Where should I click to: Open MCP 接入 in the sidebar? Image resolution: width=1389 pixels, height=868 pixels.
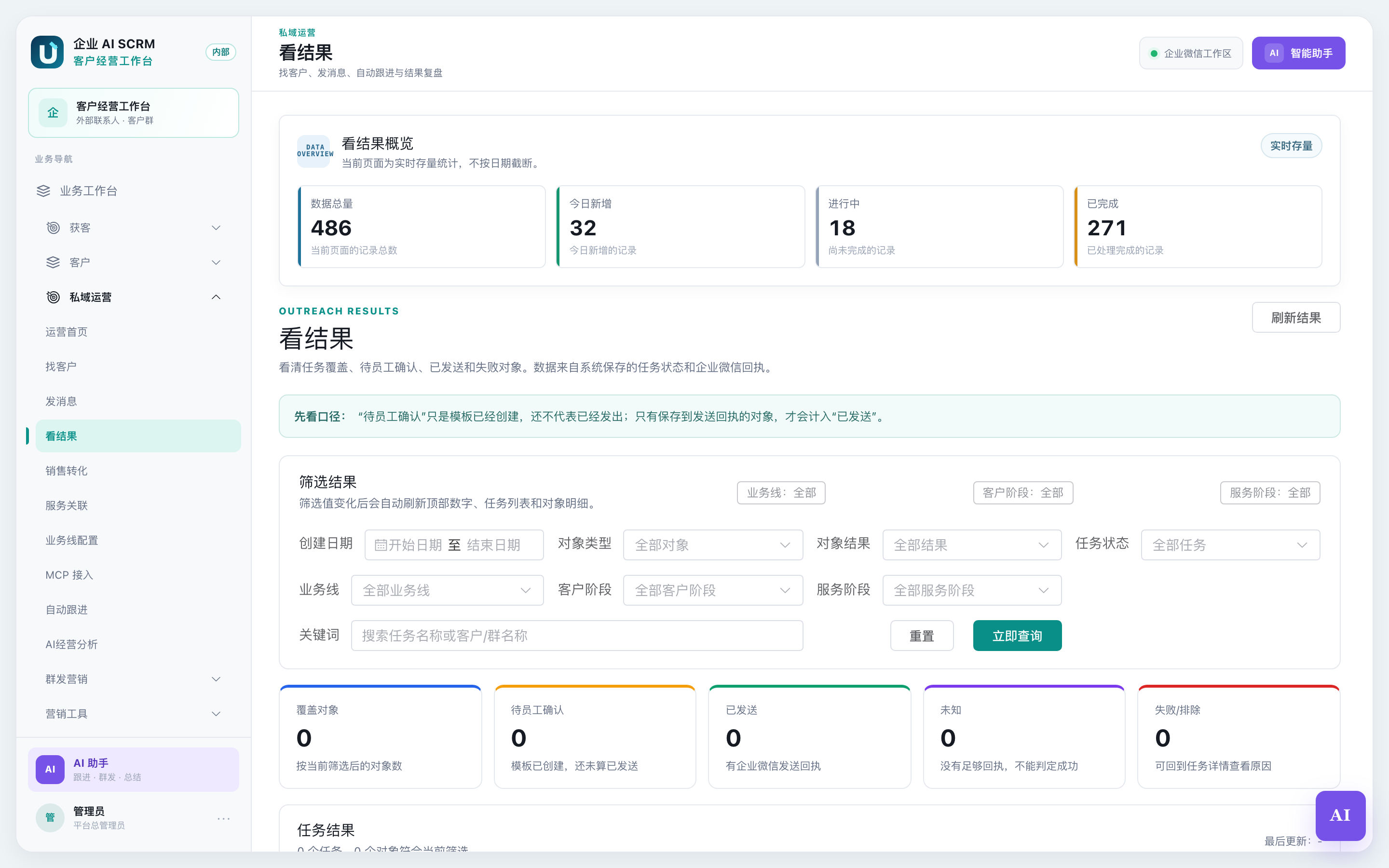click(x=138, y=575)
